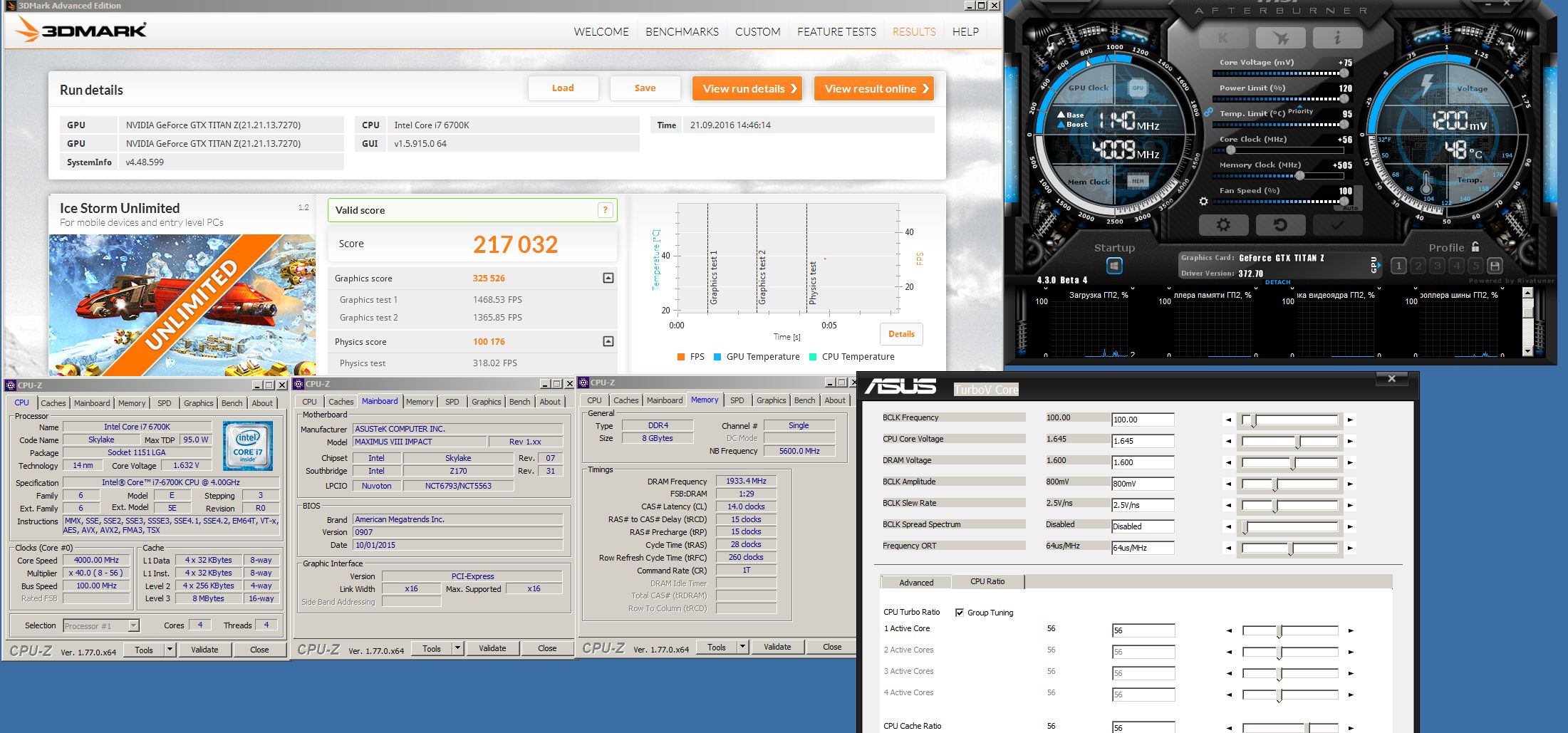Increase 1 Active Core ratio right arrow
The width and height of the screenshot is (1568, 733).
[x=1351, y=630]
